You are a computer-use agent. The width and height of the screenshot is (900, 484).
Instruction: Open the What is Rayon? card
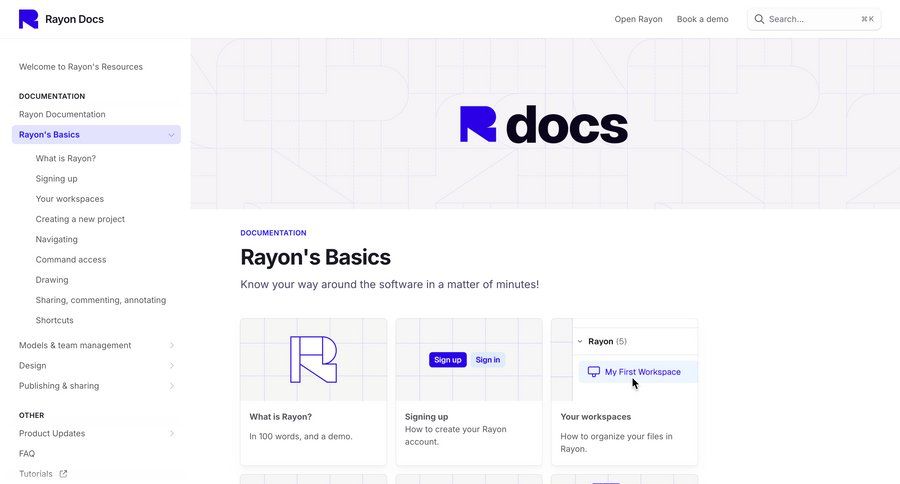coord(313,392)
